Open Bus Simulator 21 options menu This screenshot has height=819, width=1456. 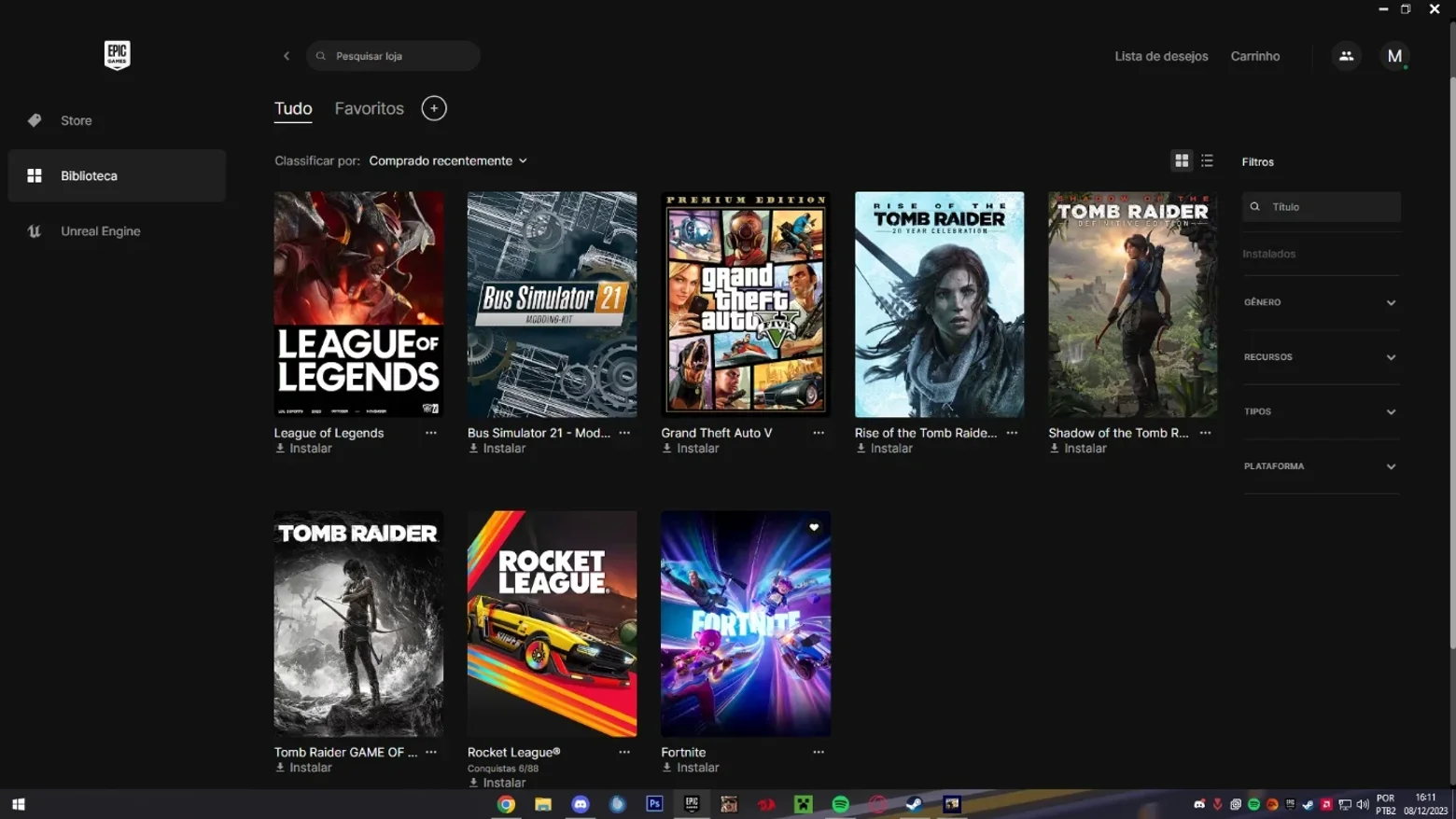coord(624,433)
